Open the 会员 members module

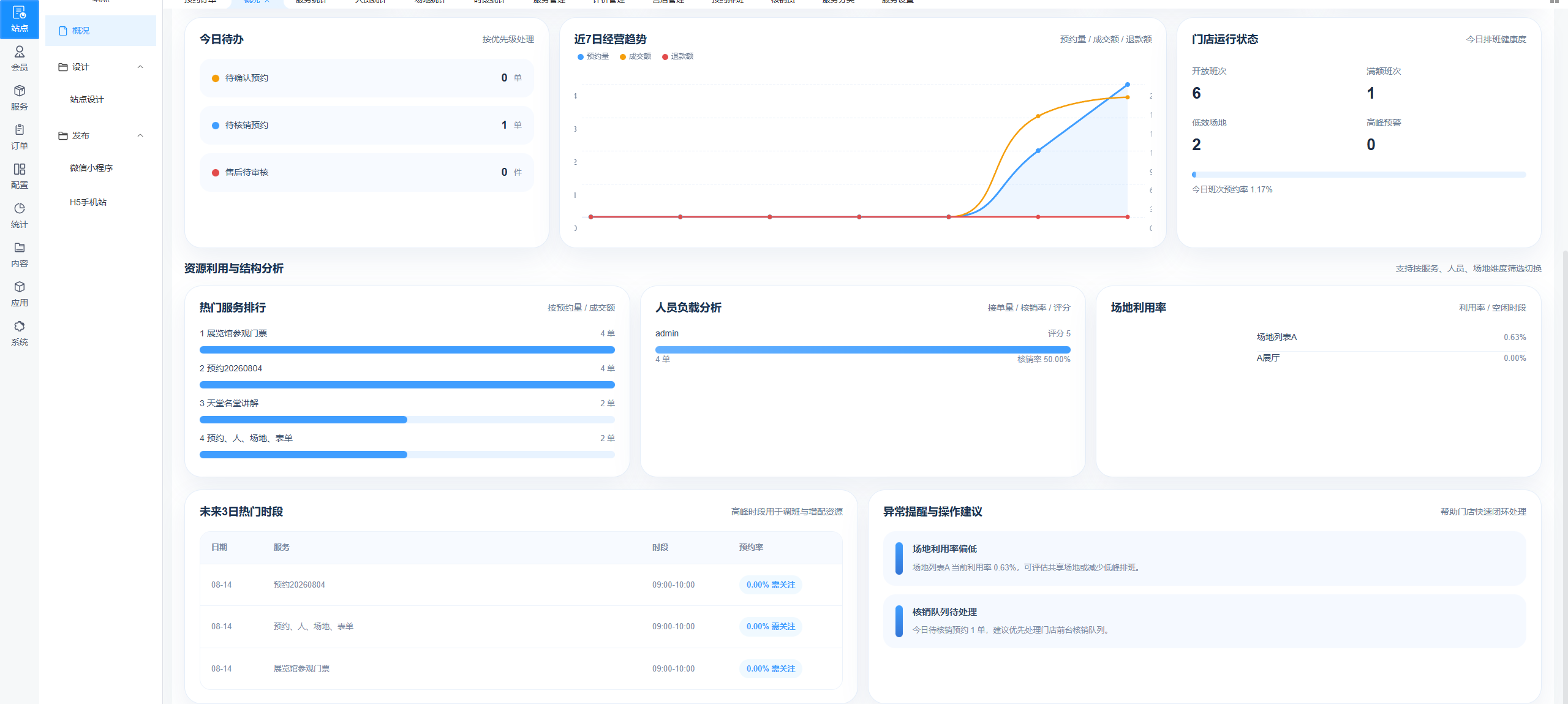[x=20, y=58]
